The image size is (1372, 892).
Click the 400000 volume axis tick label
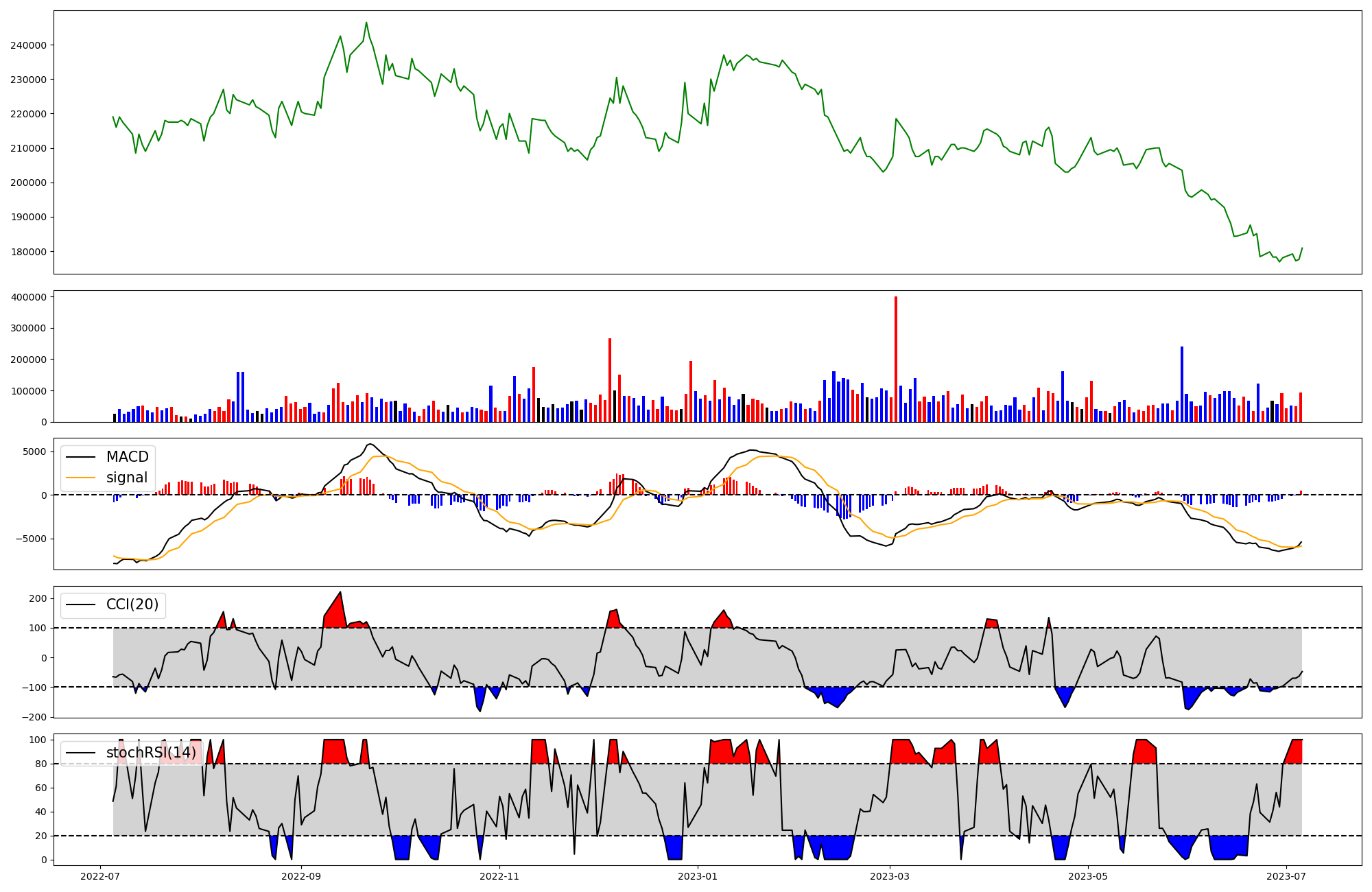[x=28, y=297]
